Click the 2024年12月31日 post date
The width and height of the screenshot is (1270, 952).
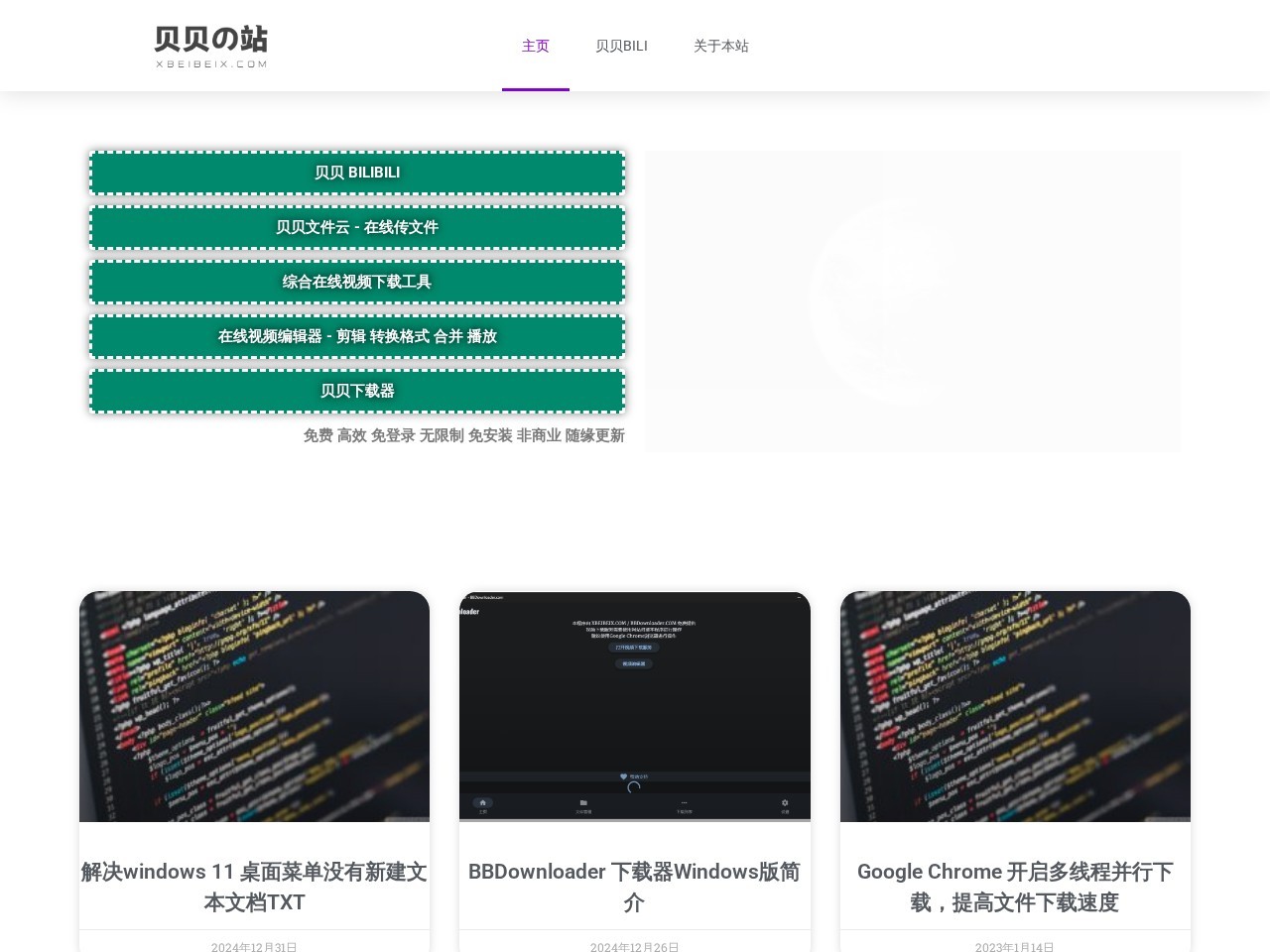254,946
